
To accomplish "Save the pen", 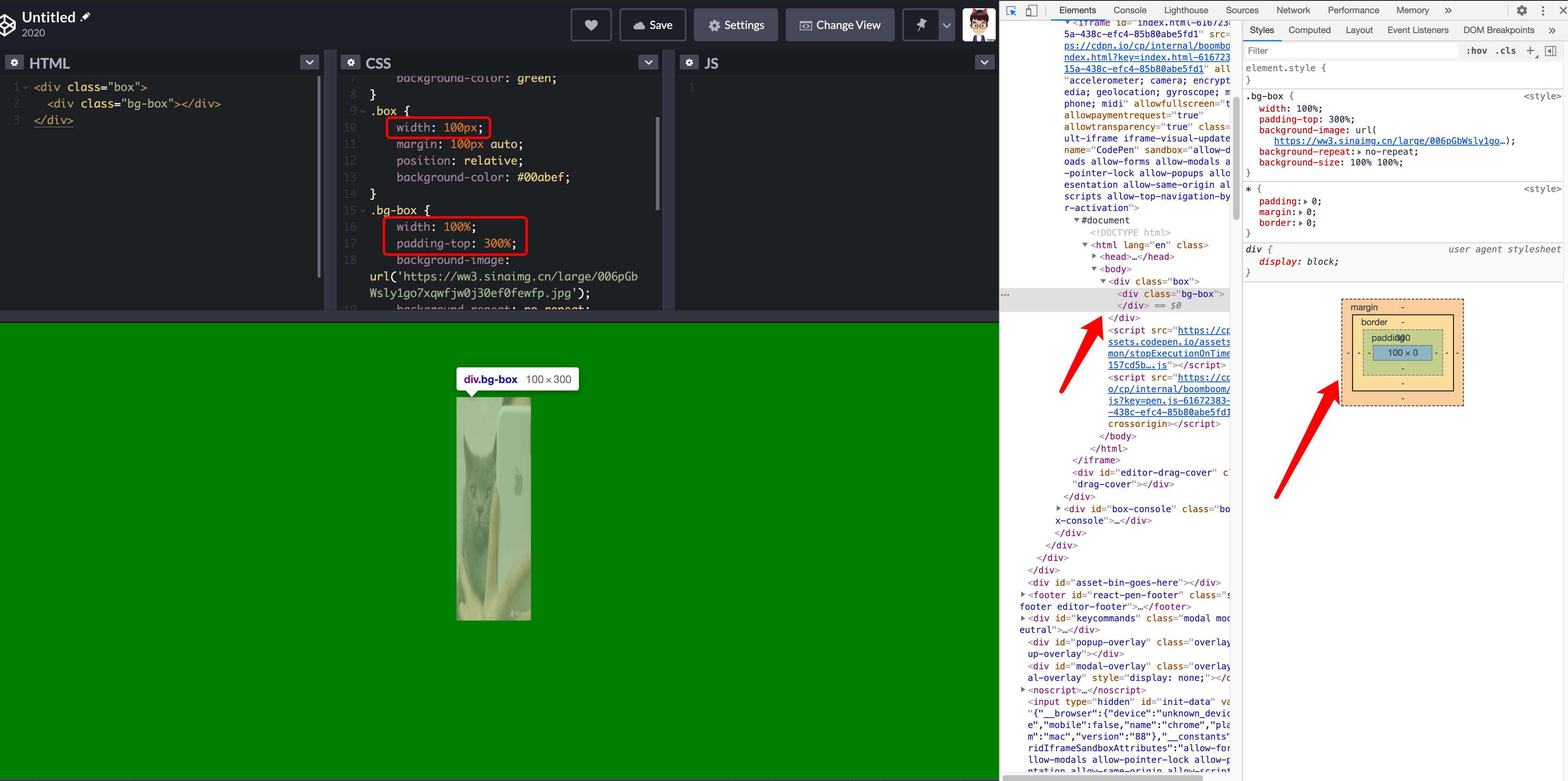I will 653,25.
